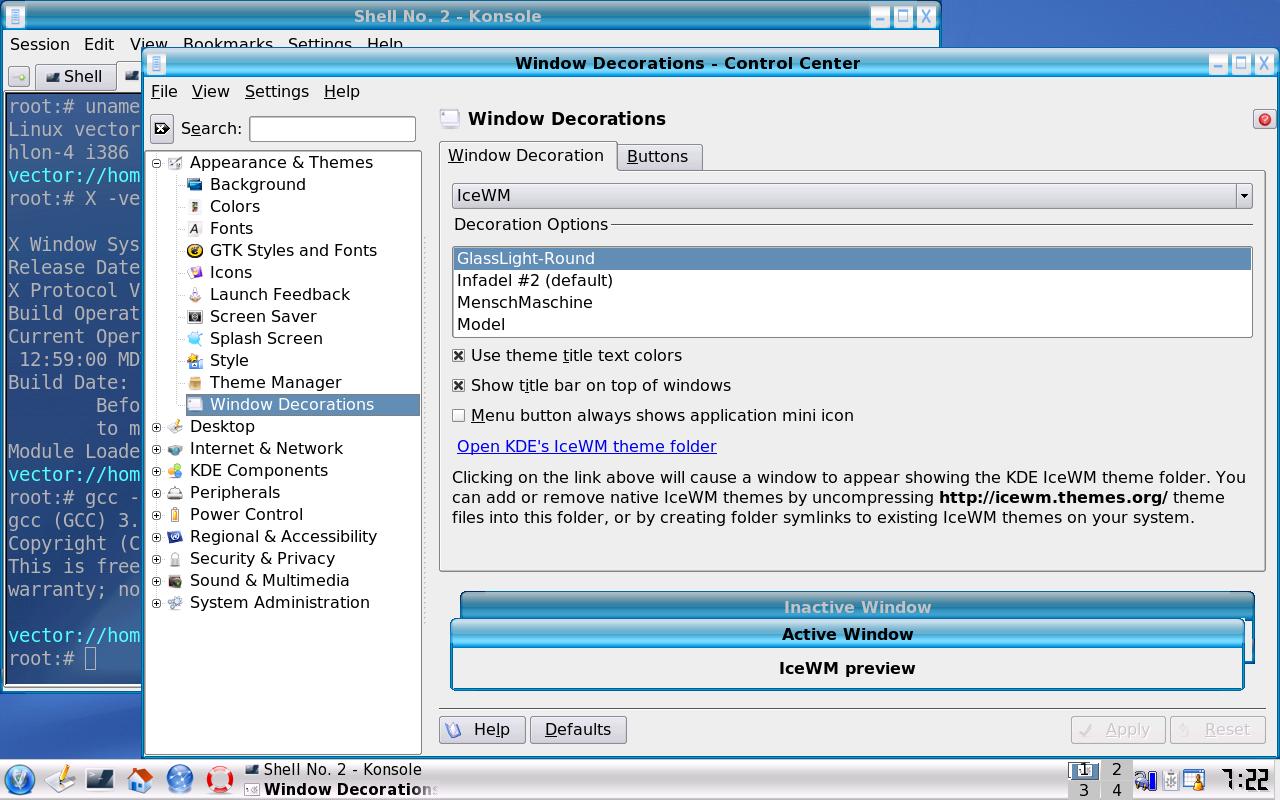
Task: Select the Security & Privacy lock icon
Action: coord(175,558)
